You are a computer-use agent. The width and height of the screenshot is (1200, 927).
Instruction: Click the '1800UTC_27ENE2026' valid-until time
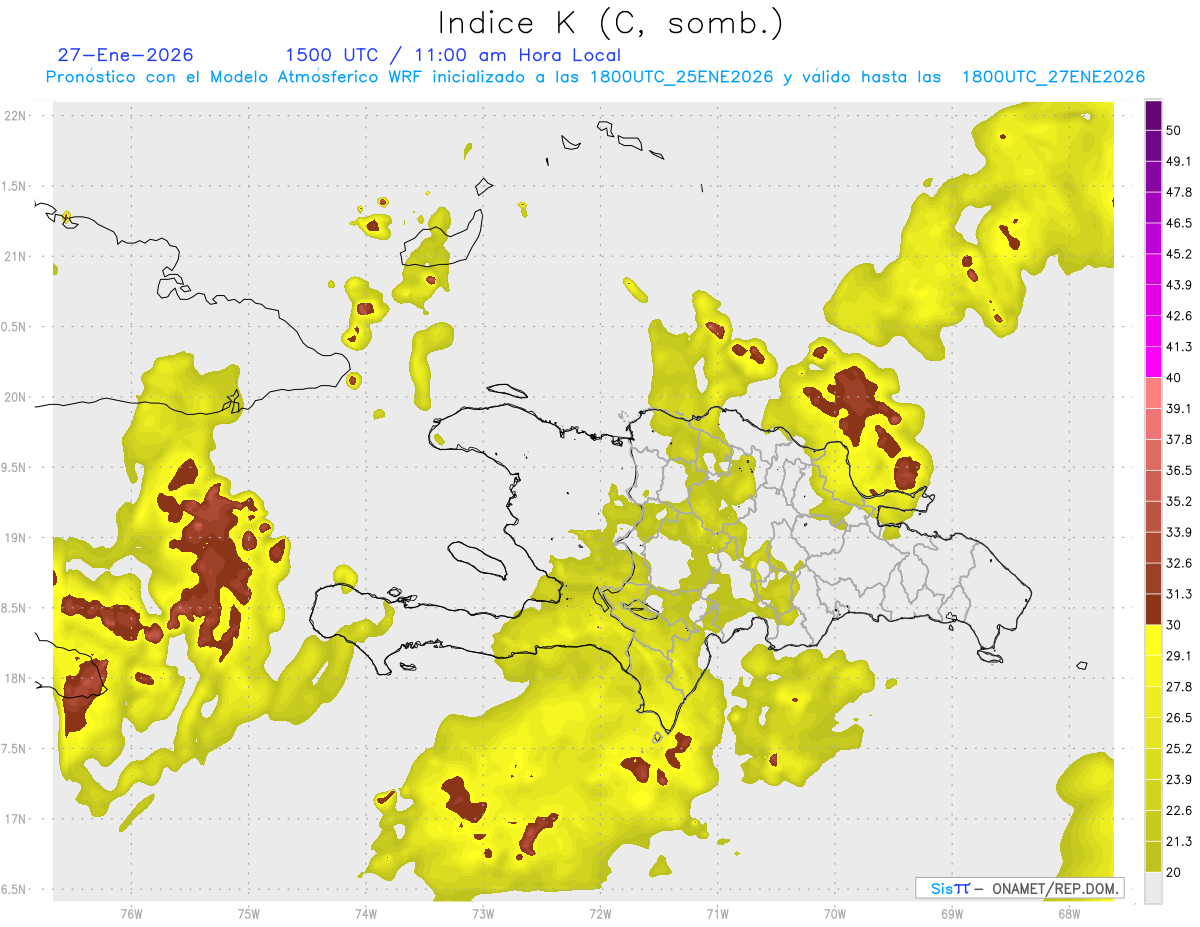click(1053, 77)
